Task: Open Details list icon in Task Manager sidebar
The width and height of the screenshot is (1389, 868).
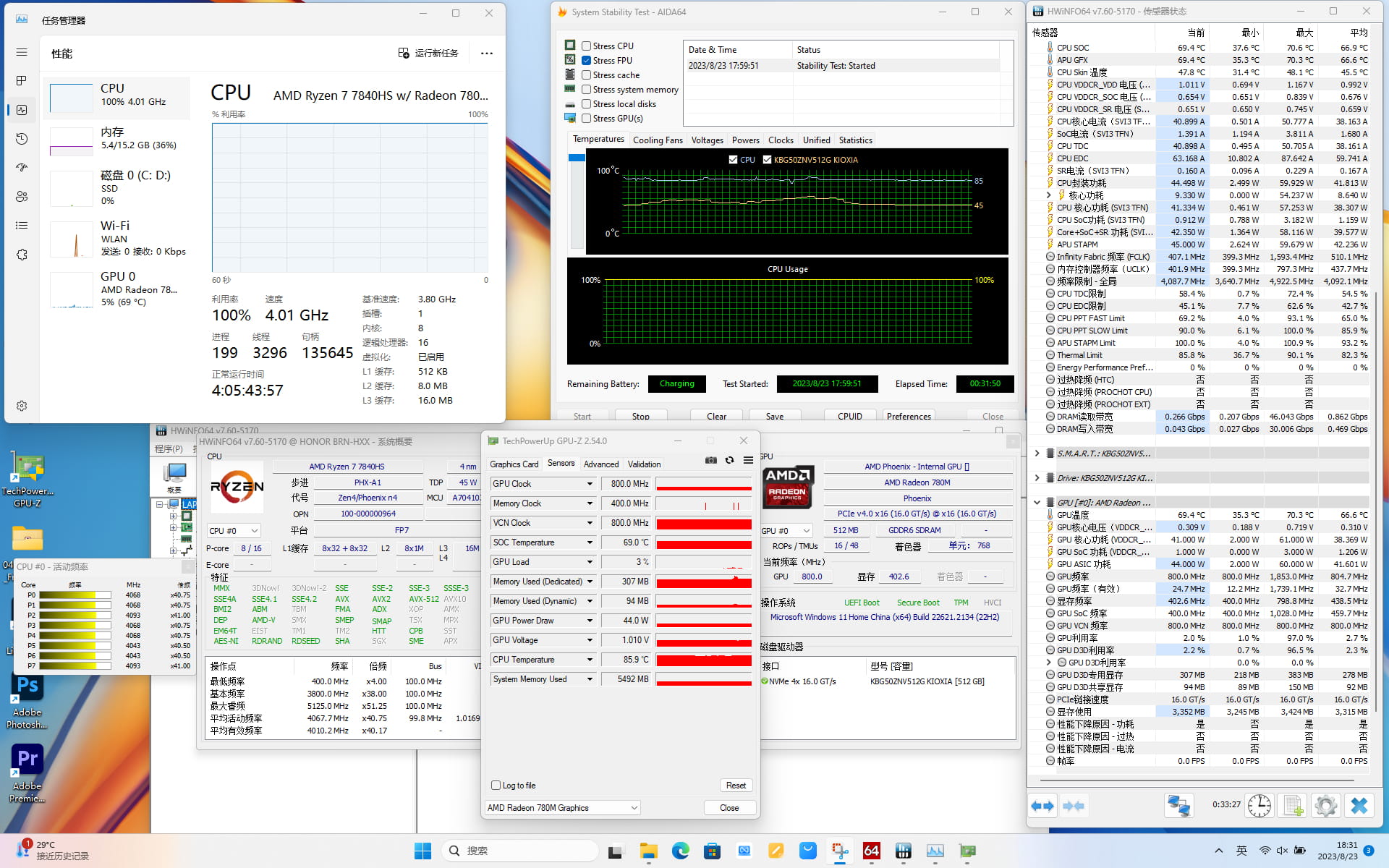Action: click(22, 225)
